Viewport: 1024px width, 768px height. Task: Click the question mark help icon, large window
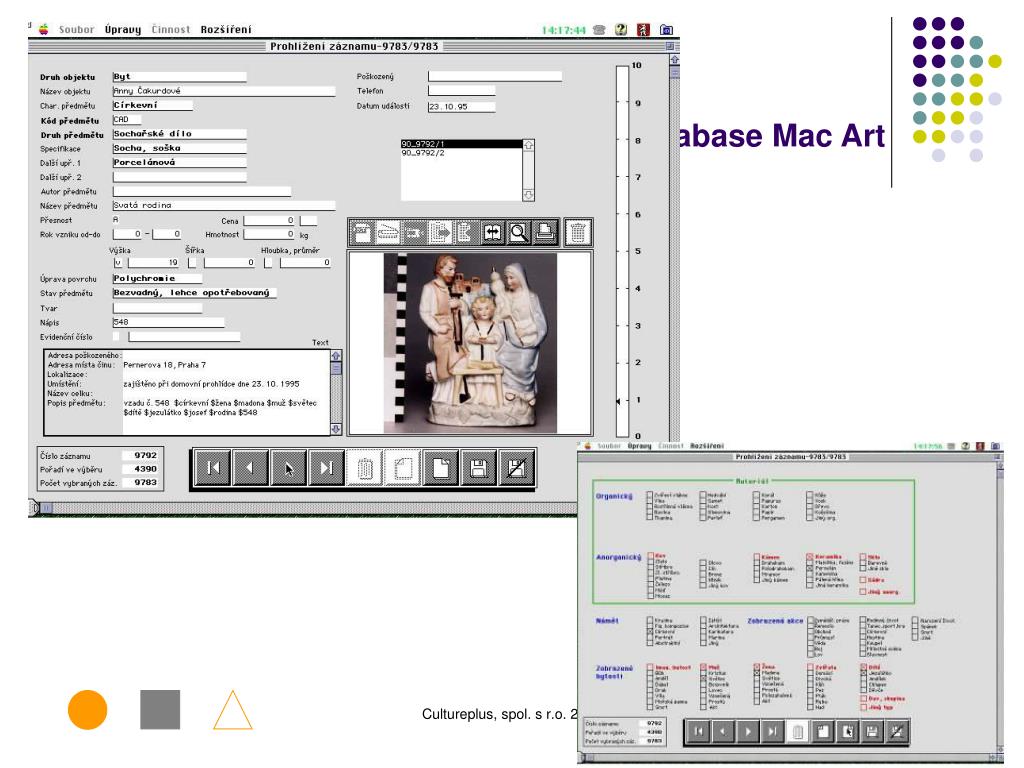click(x=621, y=29)
